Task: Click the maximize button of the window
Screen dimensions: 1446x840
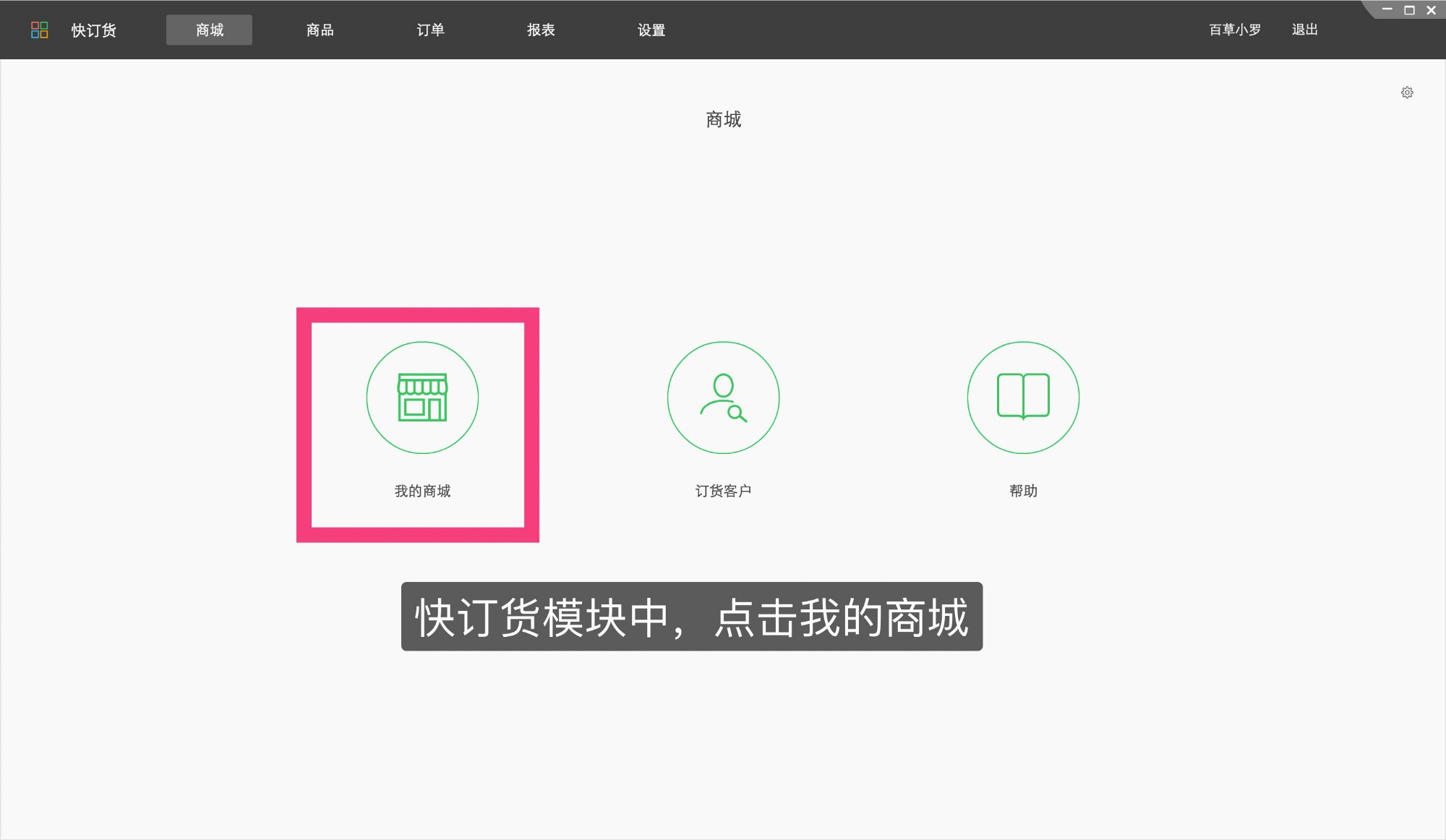Action: [1408, 9]
